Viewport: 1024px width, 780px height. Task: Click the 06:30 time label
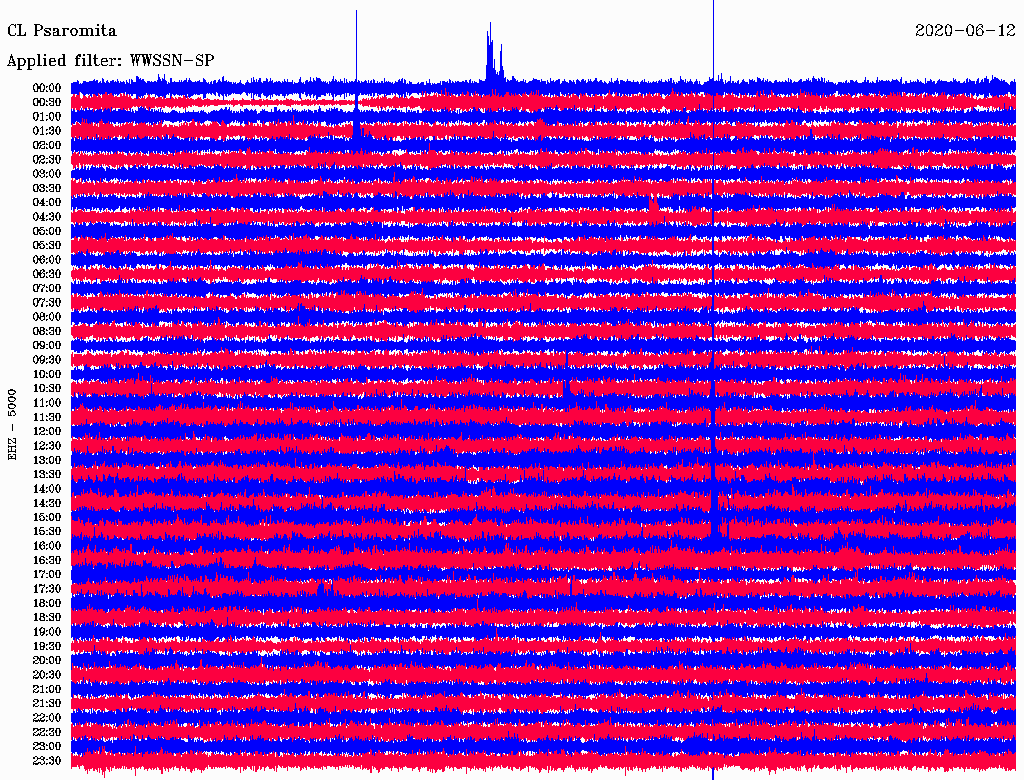47,274
